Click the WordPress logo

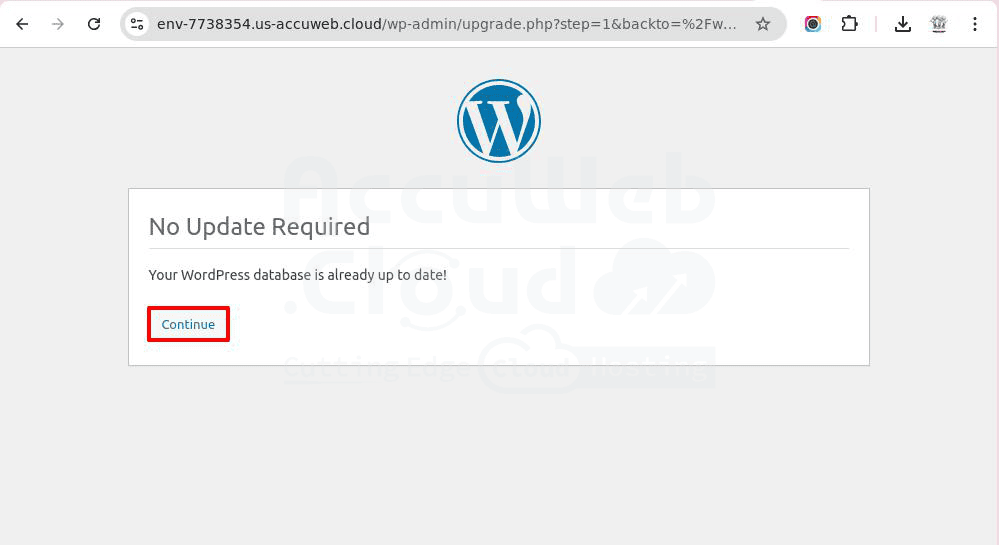pos(499,121)
